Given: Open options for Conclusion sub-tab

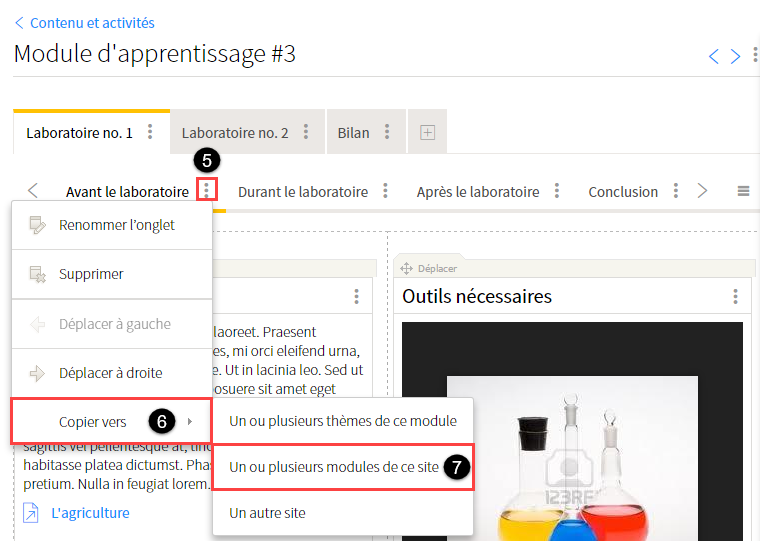Looking at the screenshot, I should point(676,191).
